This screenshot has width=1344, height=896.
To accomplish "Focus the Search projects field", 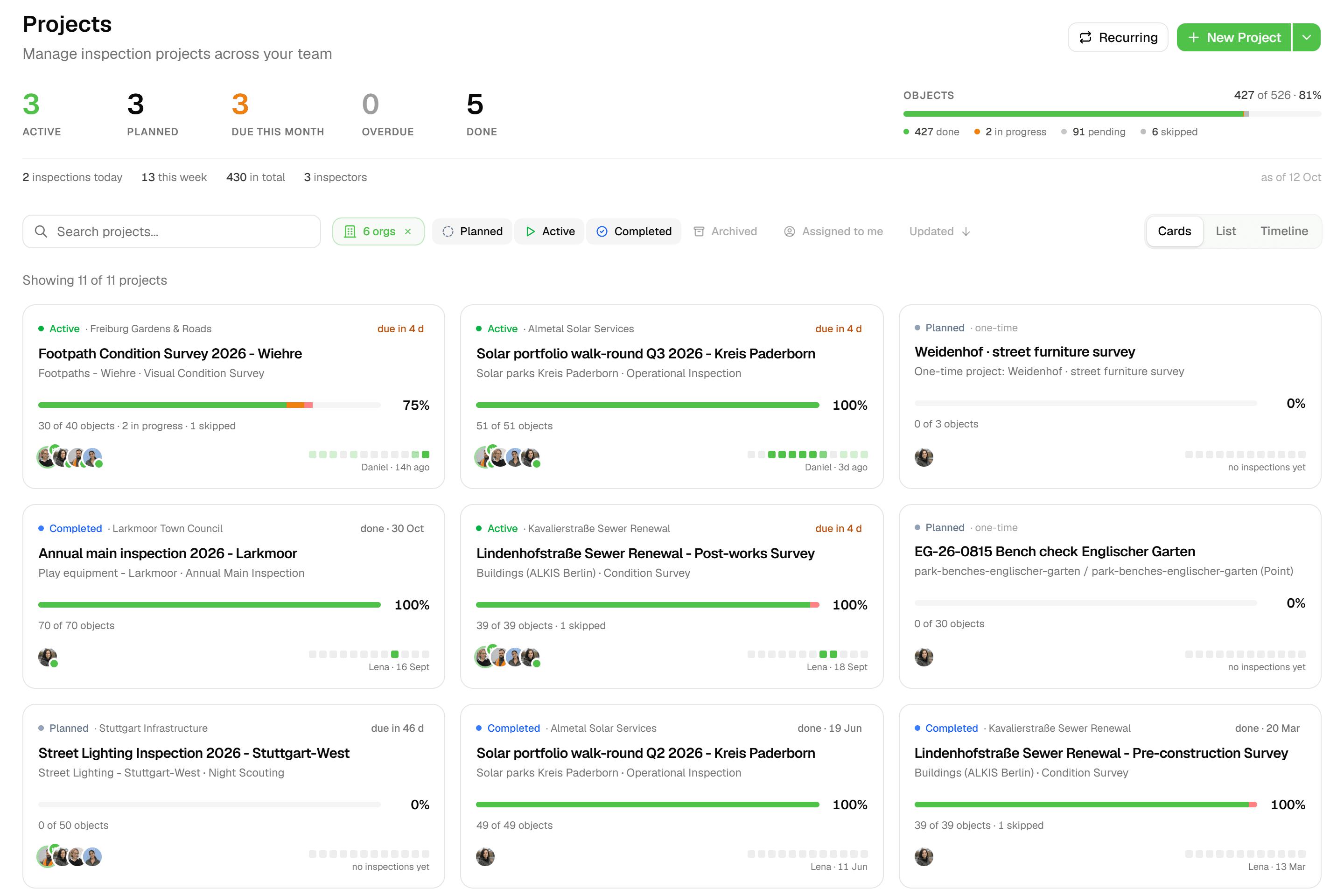I will (171, 231).
